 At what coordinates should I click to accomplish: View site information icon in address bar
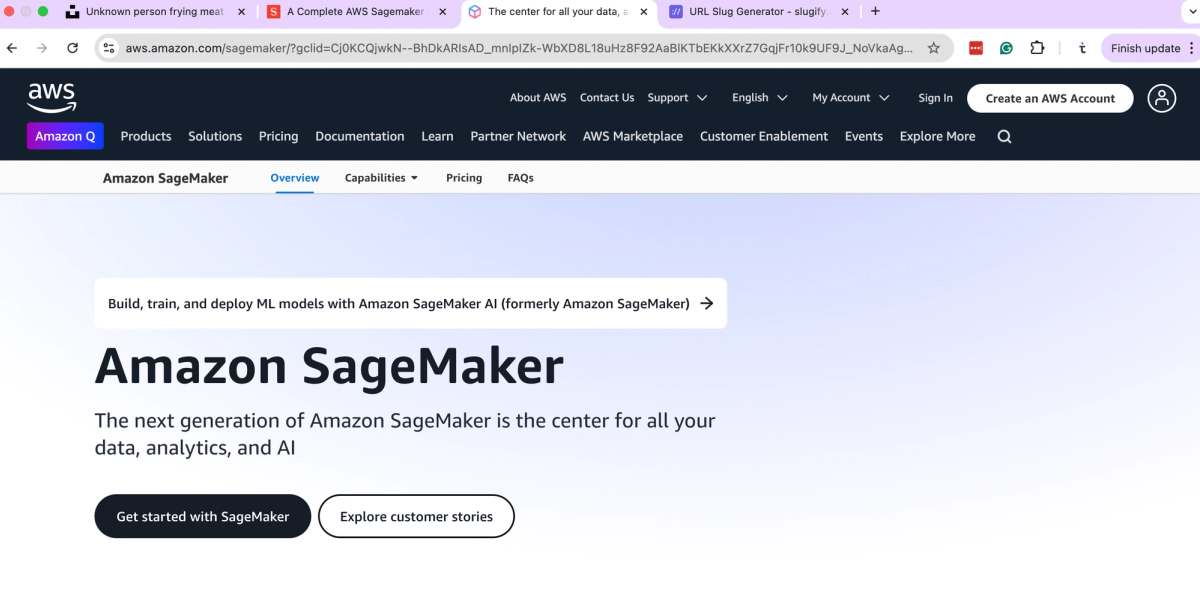pyautogui.click(x=107, y=47)
